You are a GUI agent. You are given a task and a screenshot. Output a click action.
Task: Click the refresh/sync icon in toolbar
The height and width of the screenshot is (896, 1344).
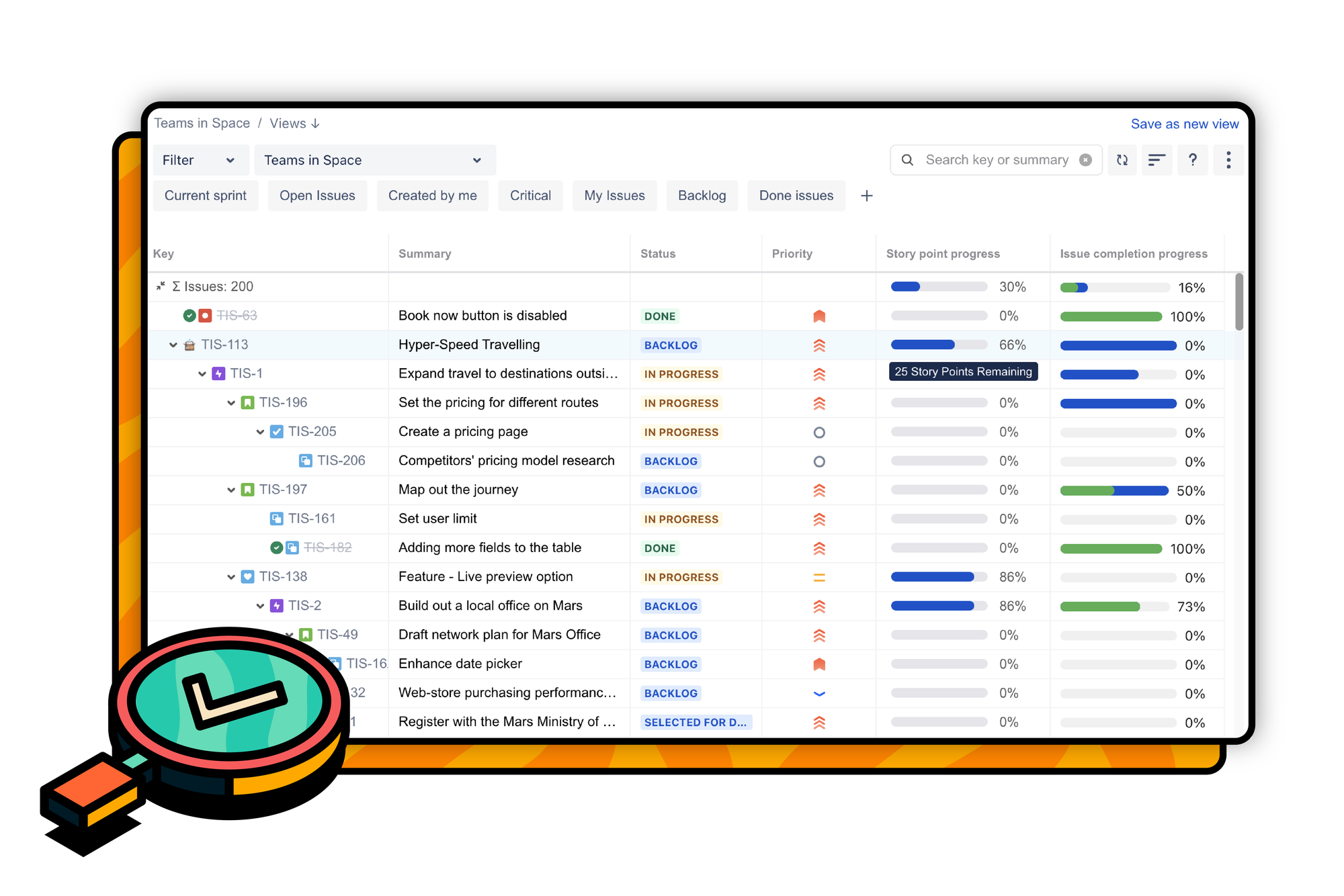(1122, 159)
